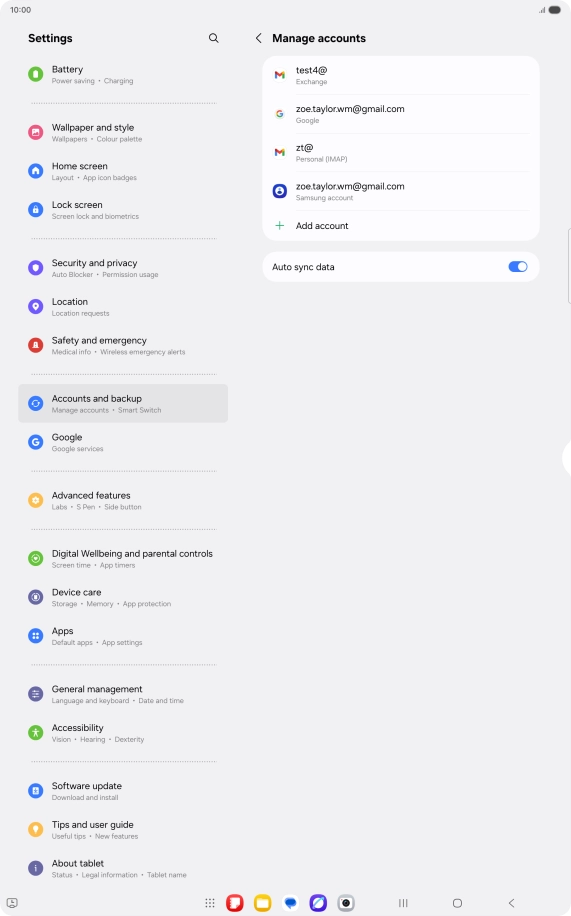Toggle the Auto sync data switch

pos(518,267)
